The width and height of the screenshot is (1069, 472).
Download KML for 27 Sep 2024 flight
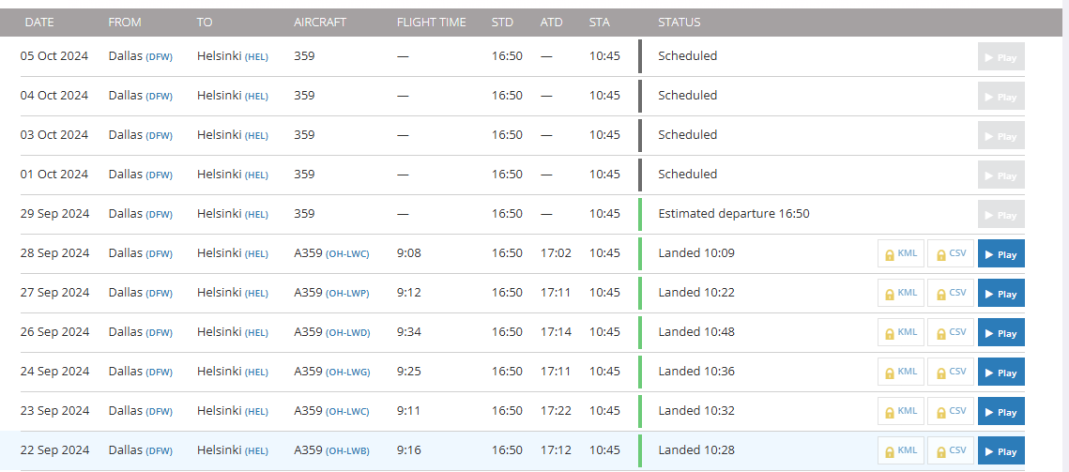[x=901, y=293]
